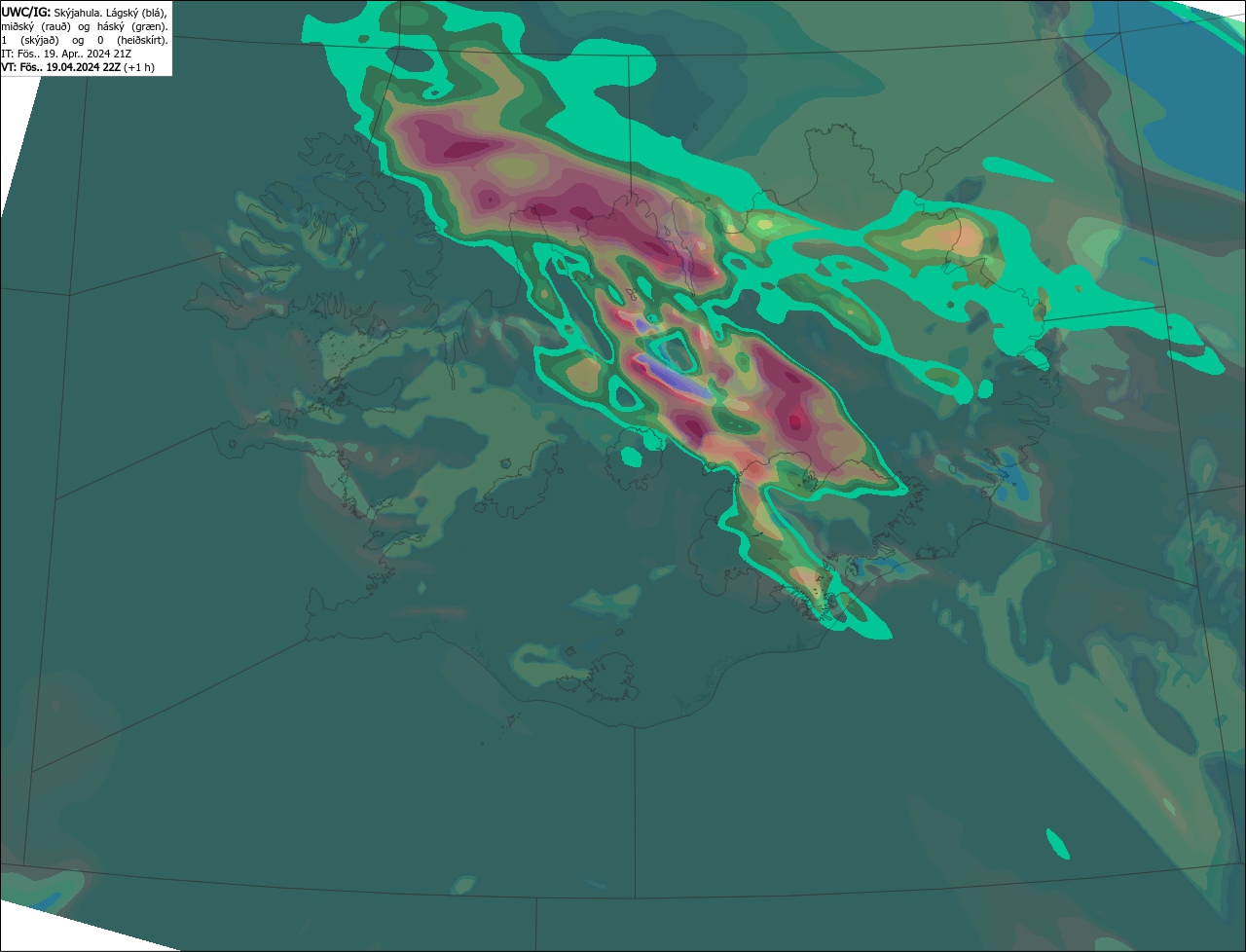The width and height of the screenshot is (1246, 952).
Task: Click the '(heiðskírt).' legend text
Action: pyautogui.click(x=142, y=41)
